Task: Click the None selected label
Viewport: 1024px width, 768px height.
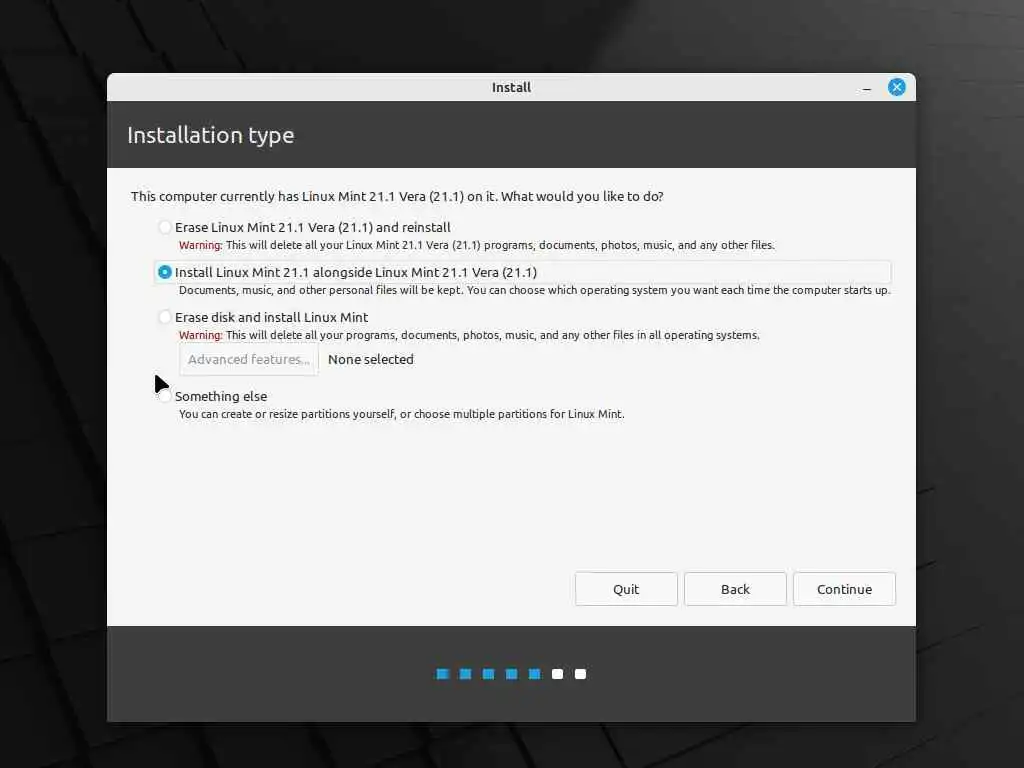Action: coord(370,359)
